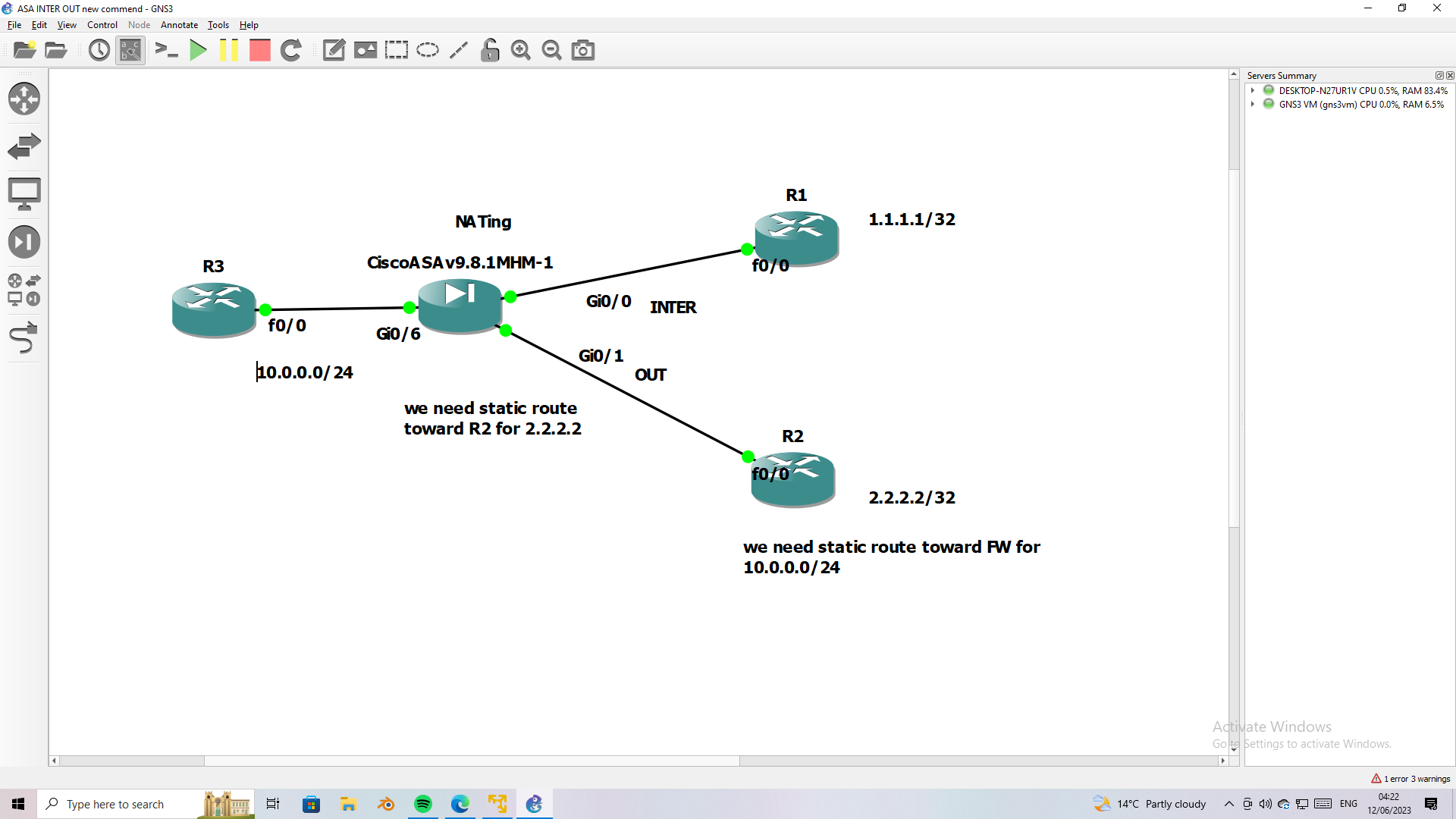Screen dimensions: 1456x819
Task: Expand the DESKTOP-N27UR1V server entry
Action: (x=1252, y=90)
